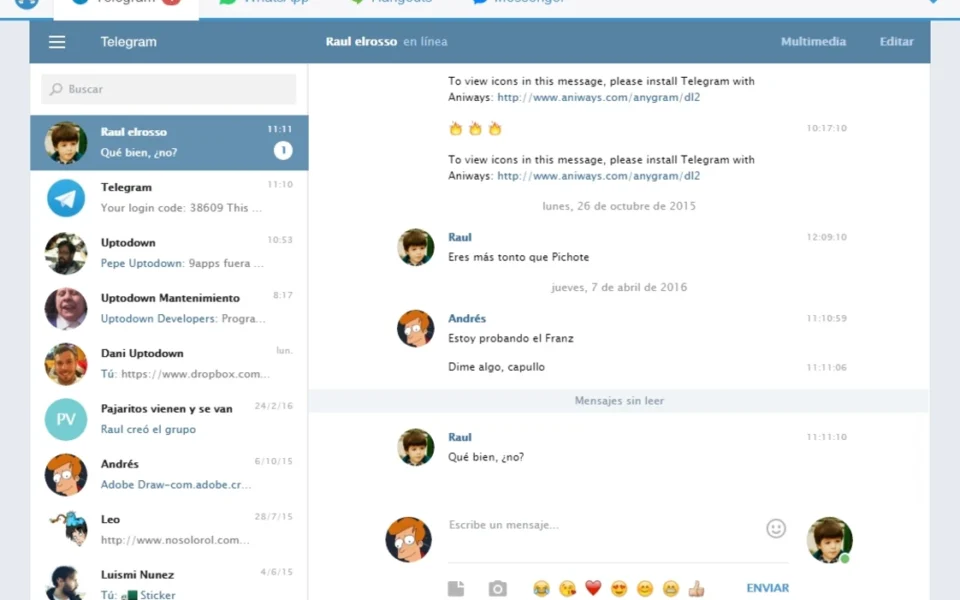Open the 'Pajaritos vienen y se van' group
The height and width of the screenshot is (600, 960).
(169, 419)
